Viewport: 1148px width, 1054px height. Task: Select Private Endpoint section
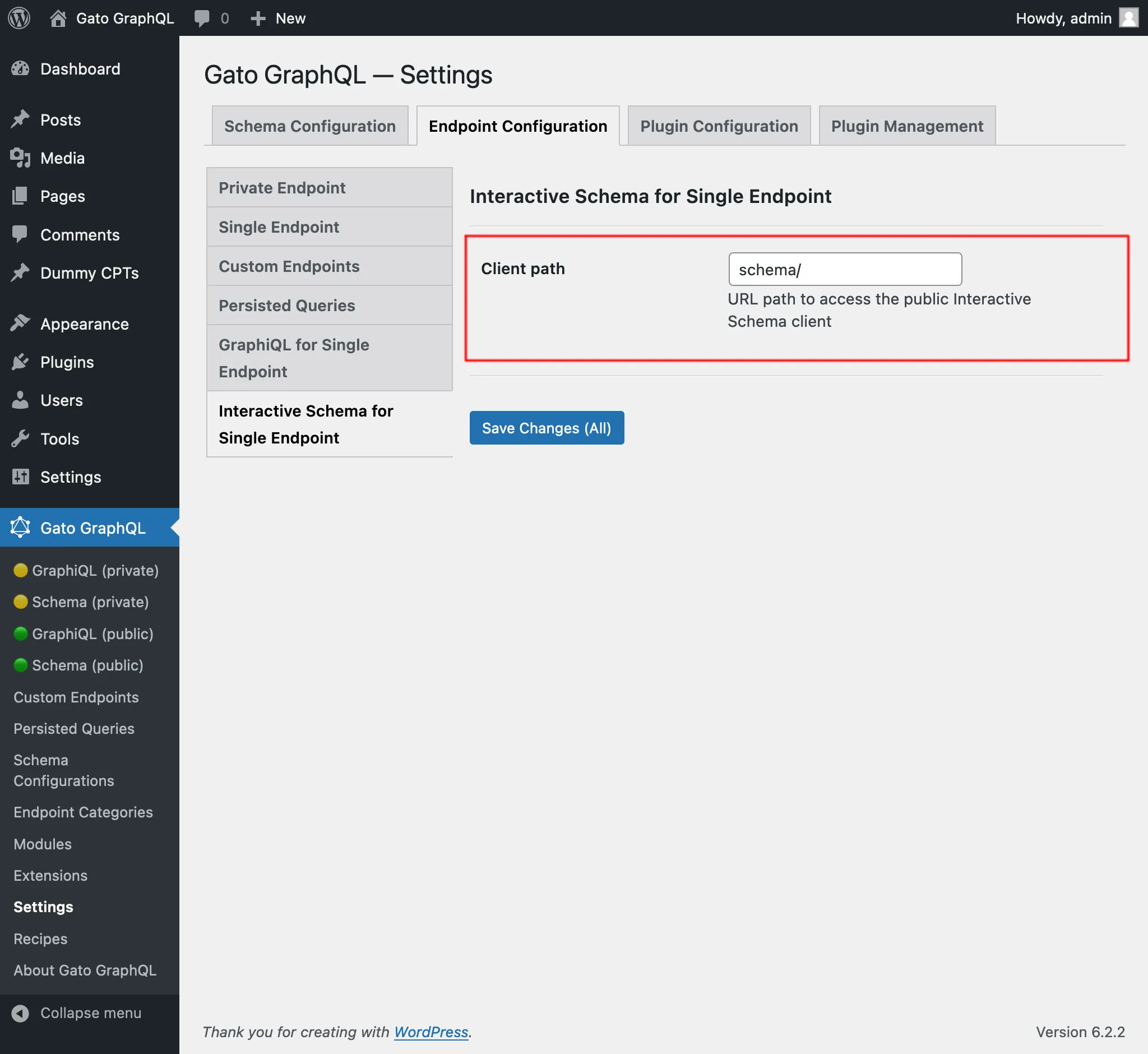[330, 187]
